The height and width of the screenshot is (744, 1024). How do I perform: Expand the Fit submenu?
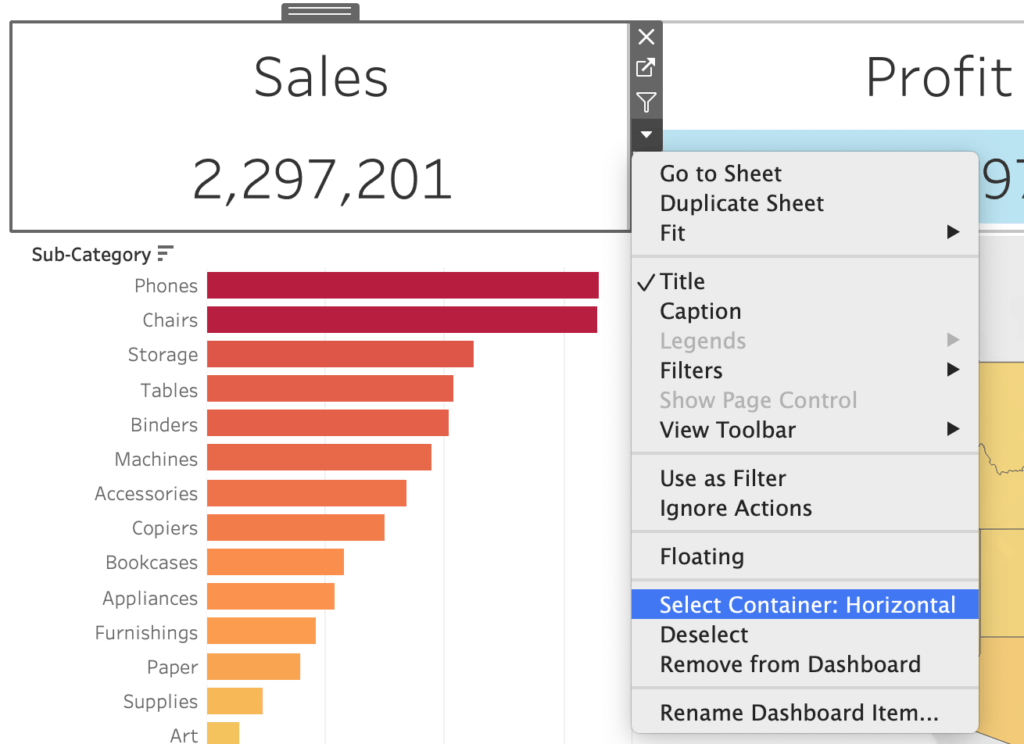point(952,233)
